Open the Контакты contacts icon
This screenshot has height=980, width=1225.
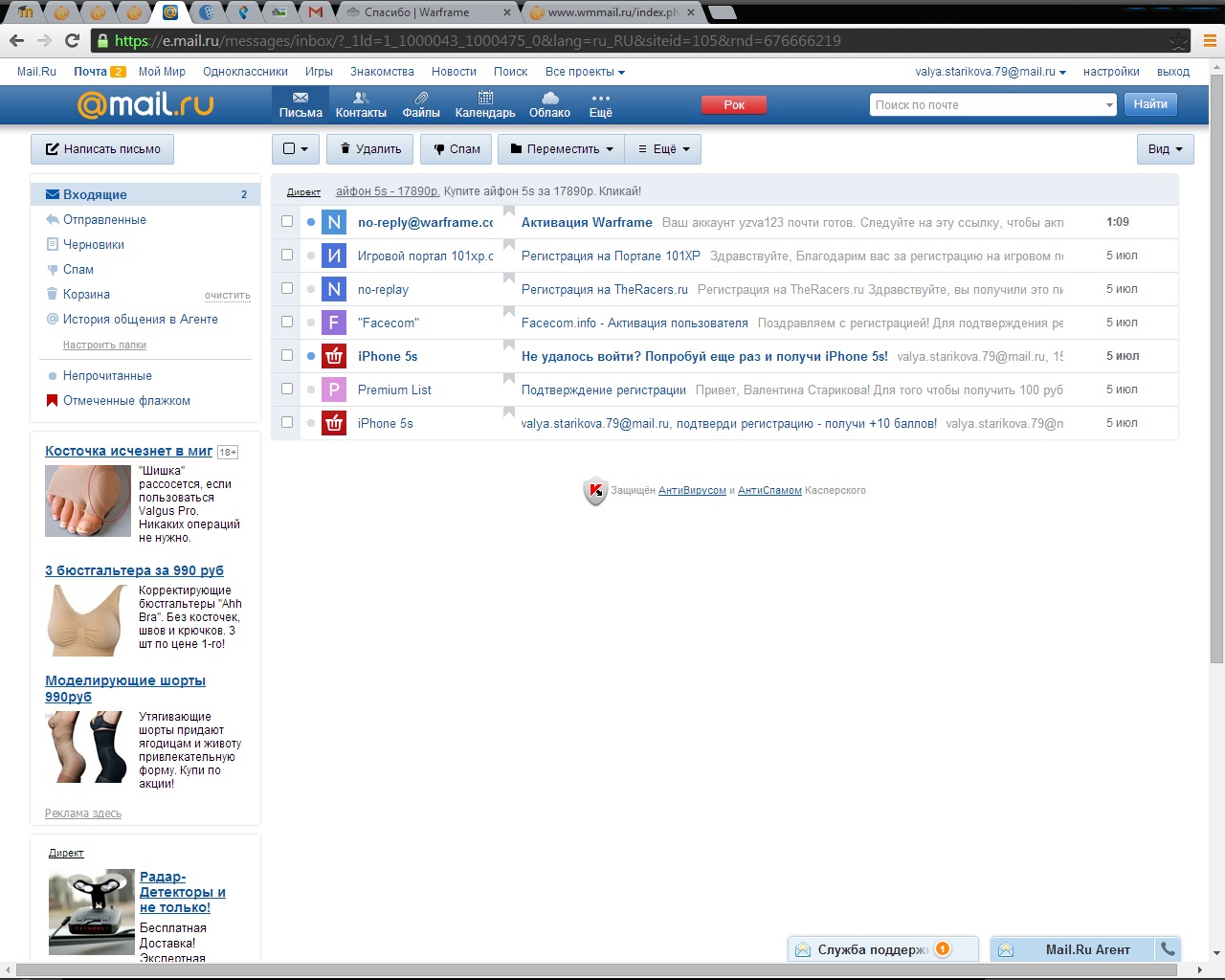[361, 105]
